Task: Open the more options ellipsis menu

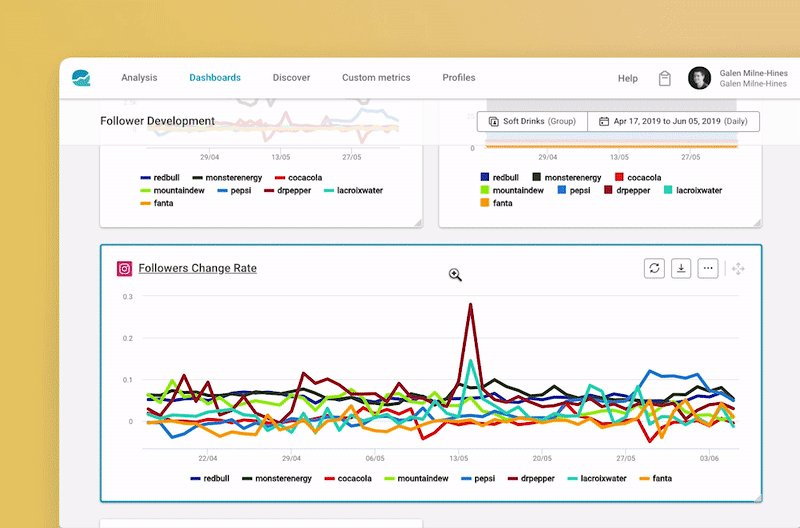Action: (708, 268)
